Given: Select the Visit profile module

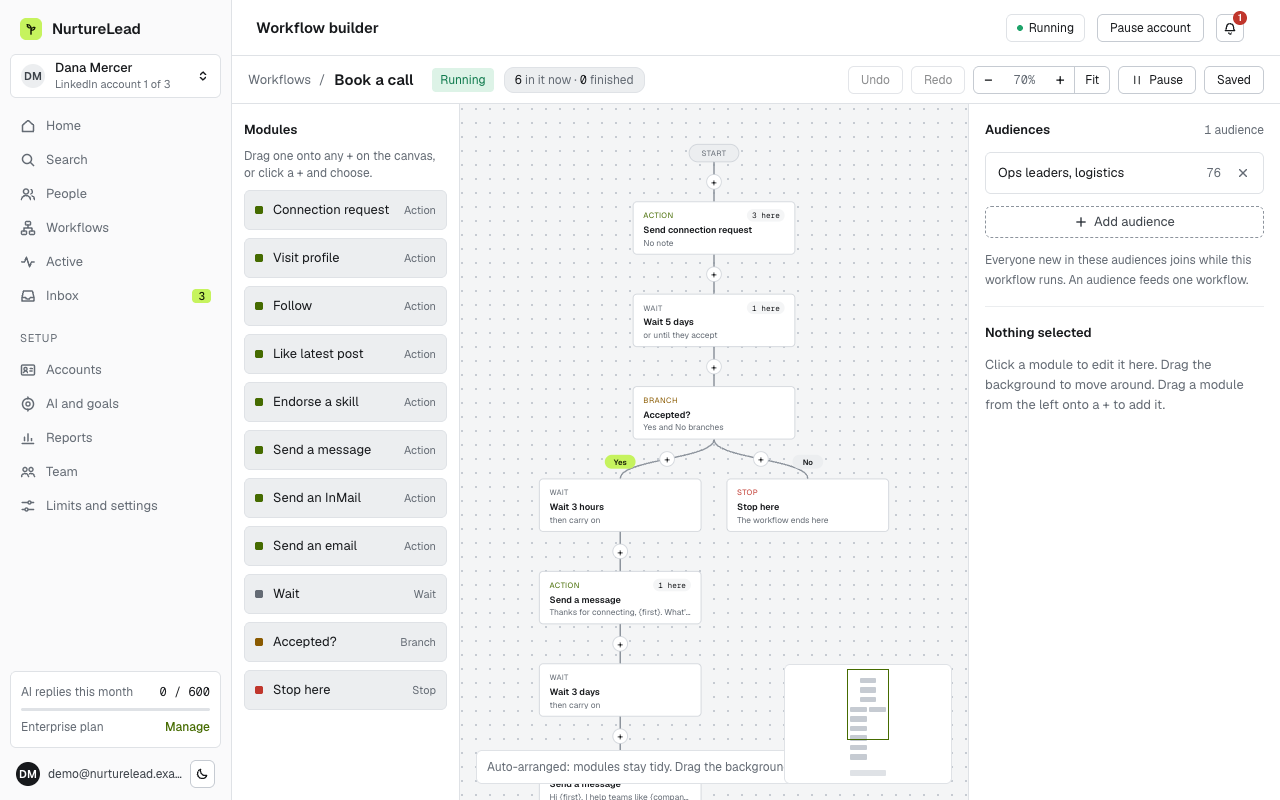Looking at the screenshot, I should 345,258.
